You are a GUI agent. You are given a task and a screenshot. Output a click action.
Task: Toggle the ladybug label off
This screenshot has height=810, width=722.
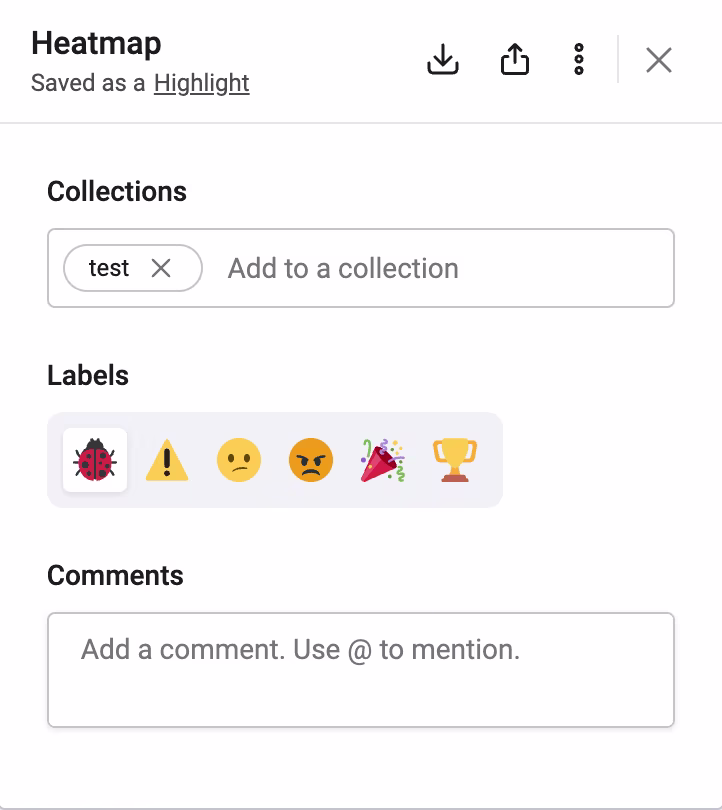click(x=94, y=460)
